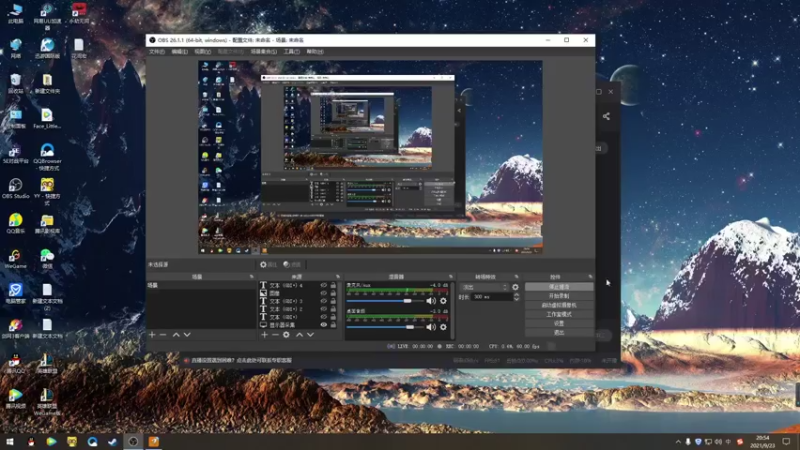Screen dimensions: 800x450
Task: Show hidden icons in system tray
Action: pyautogui.click(x=678, y=442)
